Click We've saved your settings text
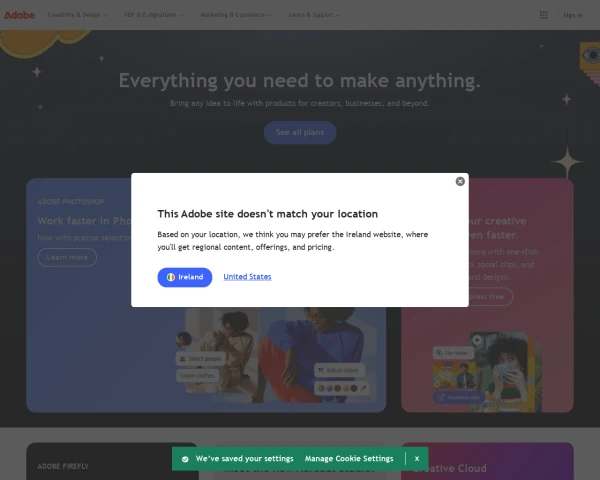Screen dimensions: 600x480 pos(245,459)
